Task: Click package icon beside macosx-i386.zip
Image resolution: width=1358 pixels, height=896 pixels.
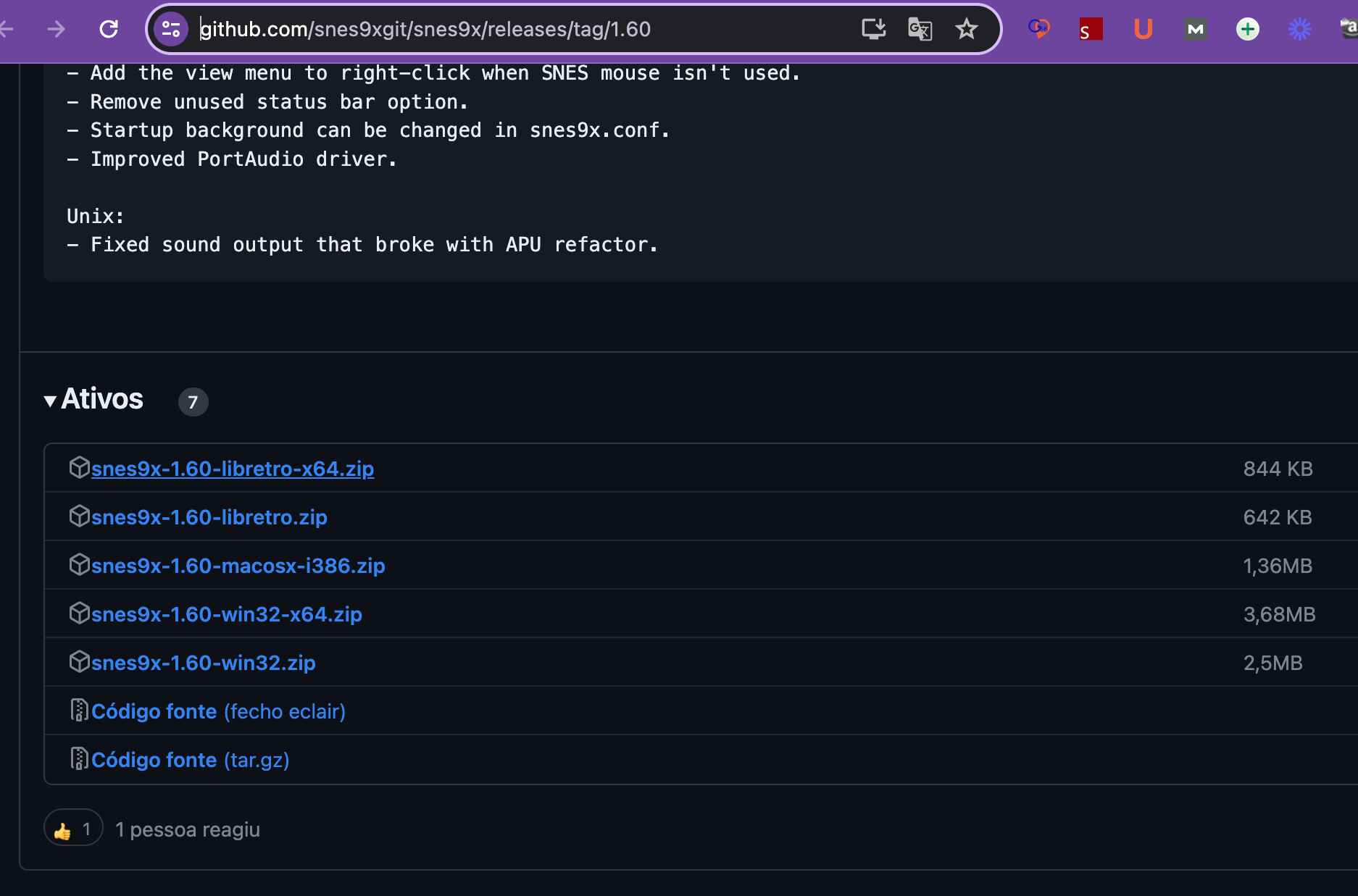Action: [x=79, y=564]
